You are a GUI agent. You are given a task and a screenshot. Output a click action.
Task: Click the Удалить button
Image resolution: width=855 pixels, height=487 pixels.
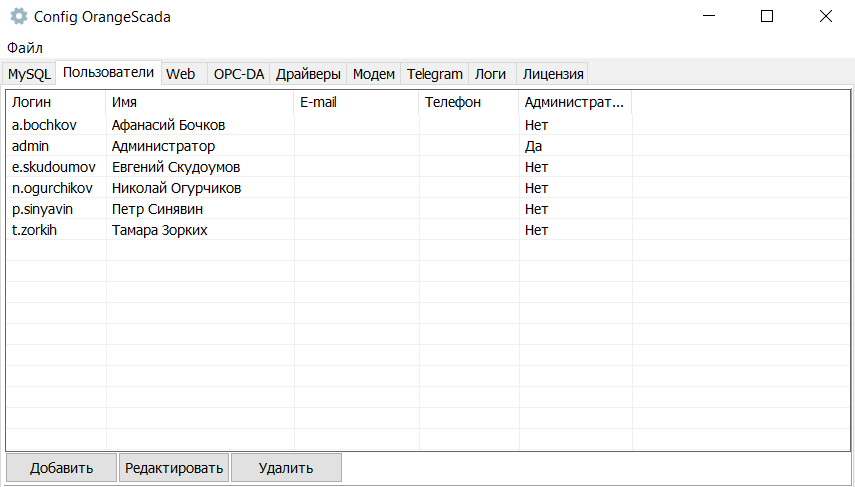[x=286, y=468]
